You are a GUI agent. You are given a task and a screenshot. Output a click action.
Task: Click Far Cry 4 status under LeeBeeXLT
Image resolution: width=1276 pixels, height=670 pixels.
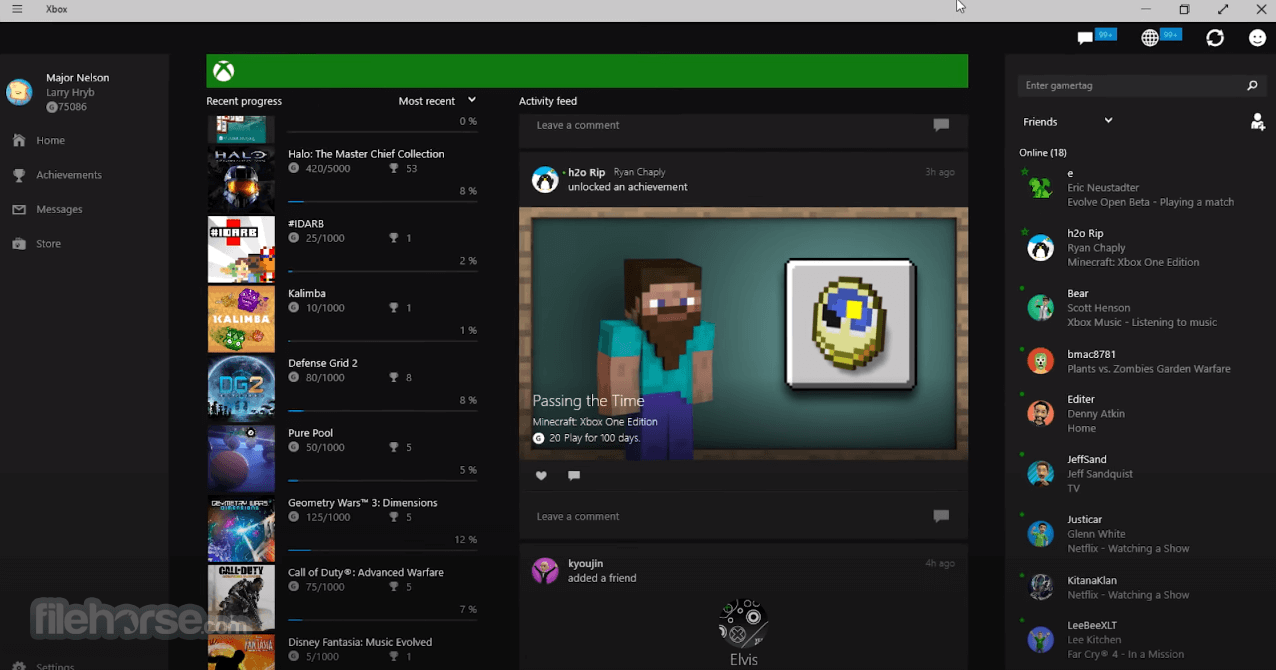point(1125,655)
